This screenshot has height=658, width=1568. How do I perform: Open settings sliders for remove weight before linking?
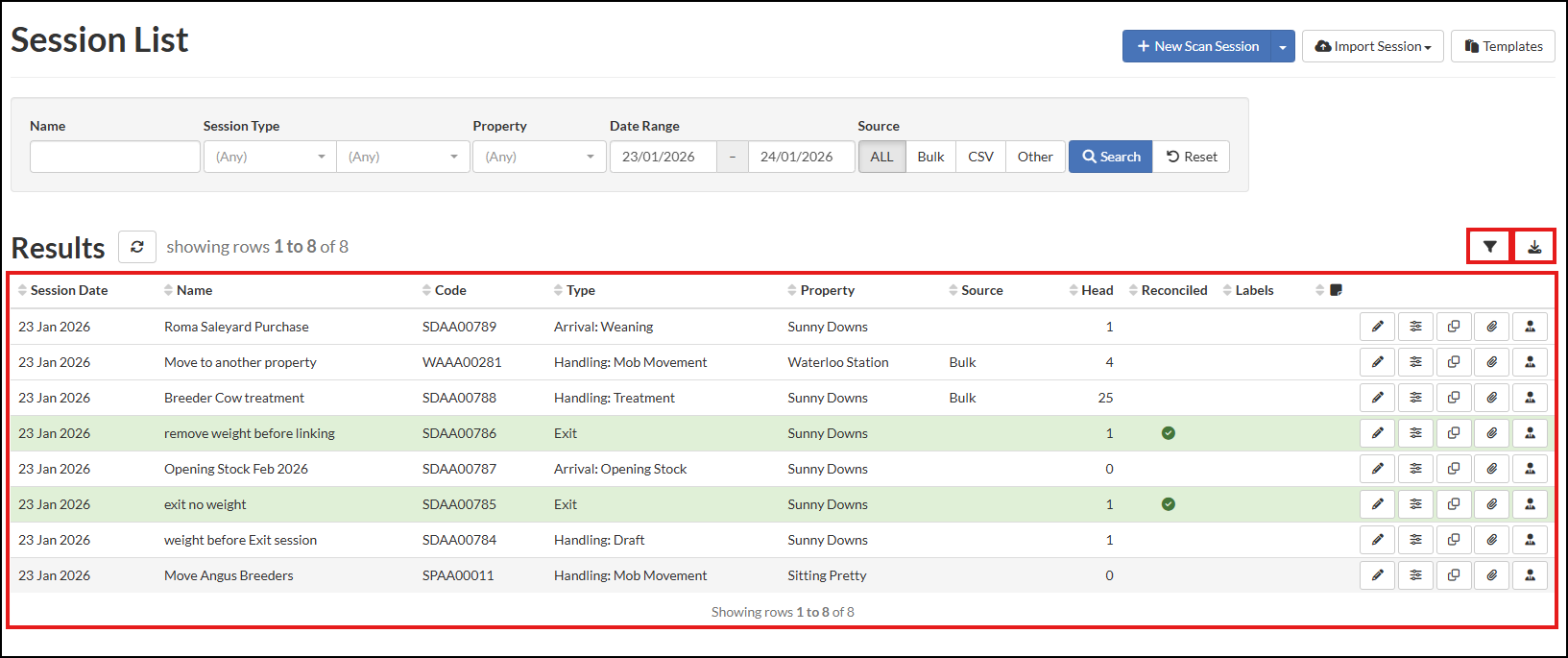click(1416, 433)
